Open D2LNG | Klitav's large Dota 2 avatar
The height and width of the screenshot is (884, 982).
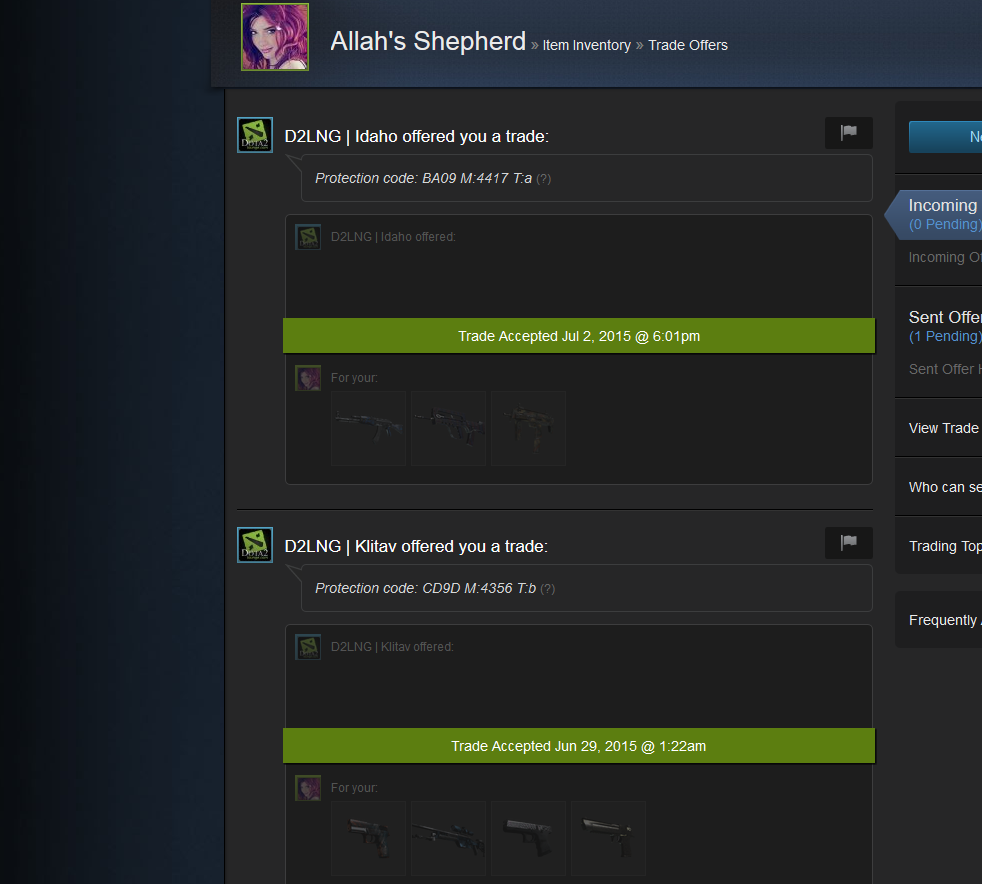(255, 545)
